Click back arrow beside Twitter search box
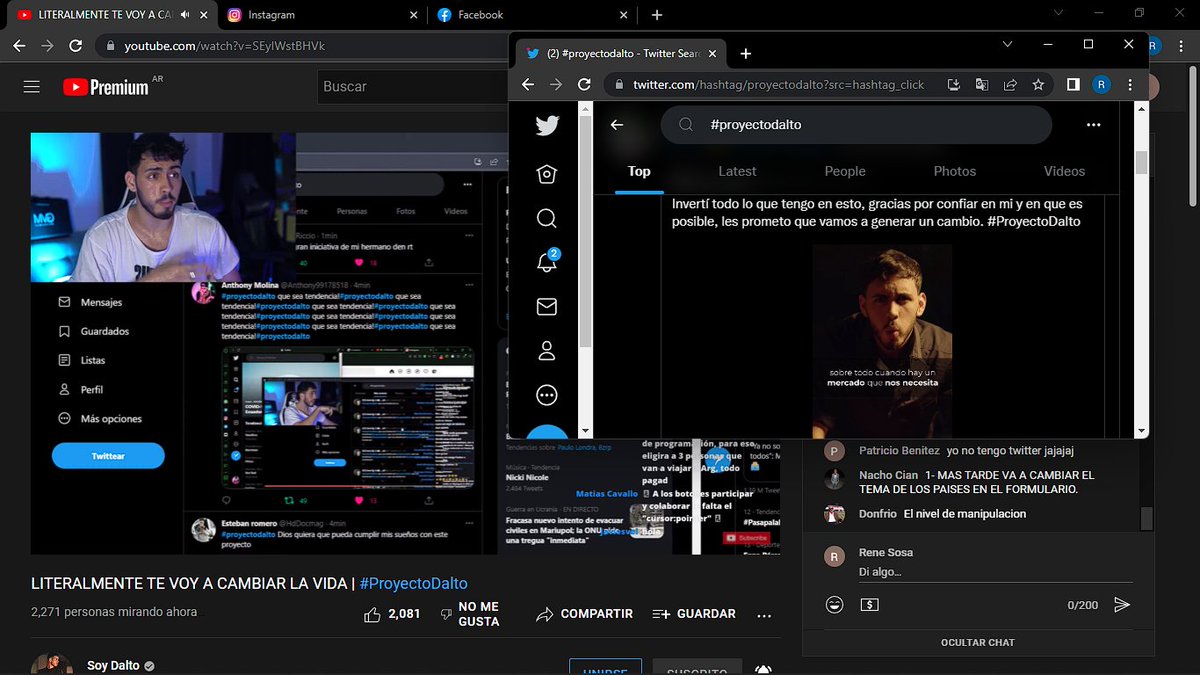1200x675 pixels. pyautogui.click(x=617, y=125)
